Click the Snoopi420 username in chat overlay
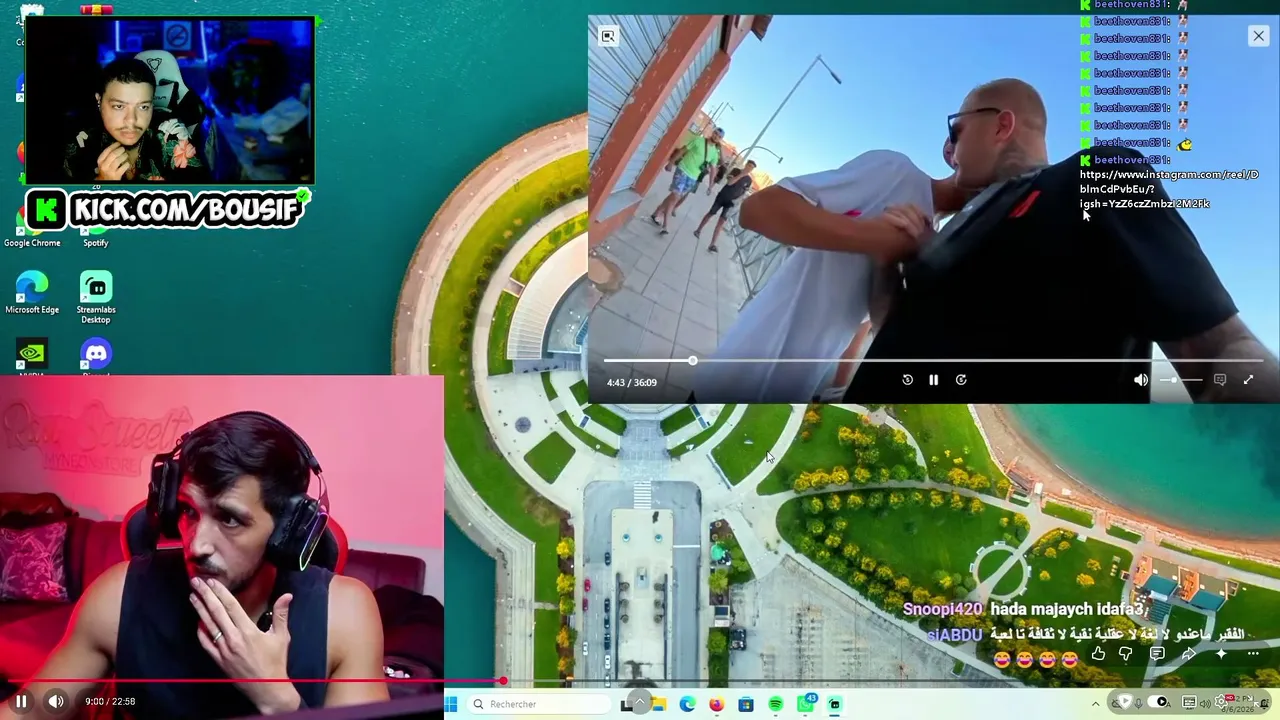1280x720 pixels. point(943,609)
